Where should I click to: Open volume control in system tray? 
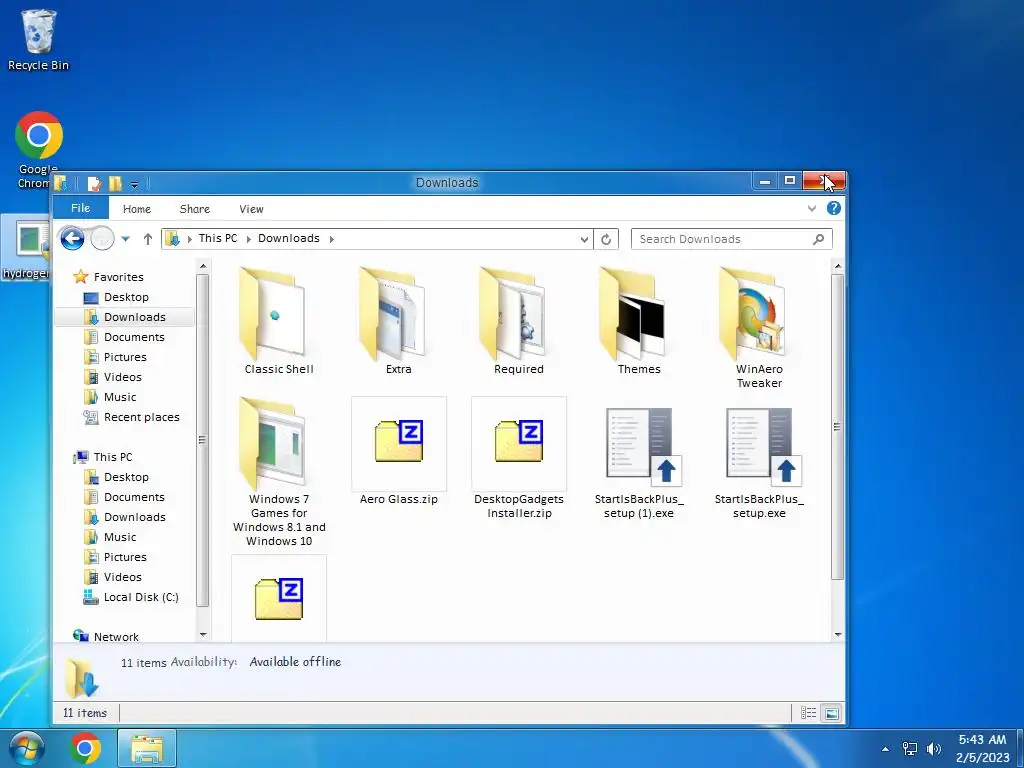934,749
